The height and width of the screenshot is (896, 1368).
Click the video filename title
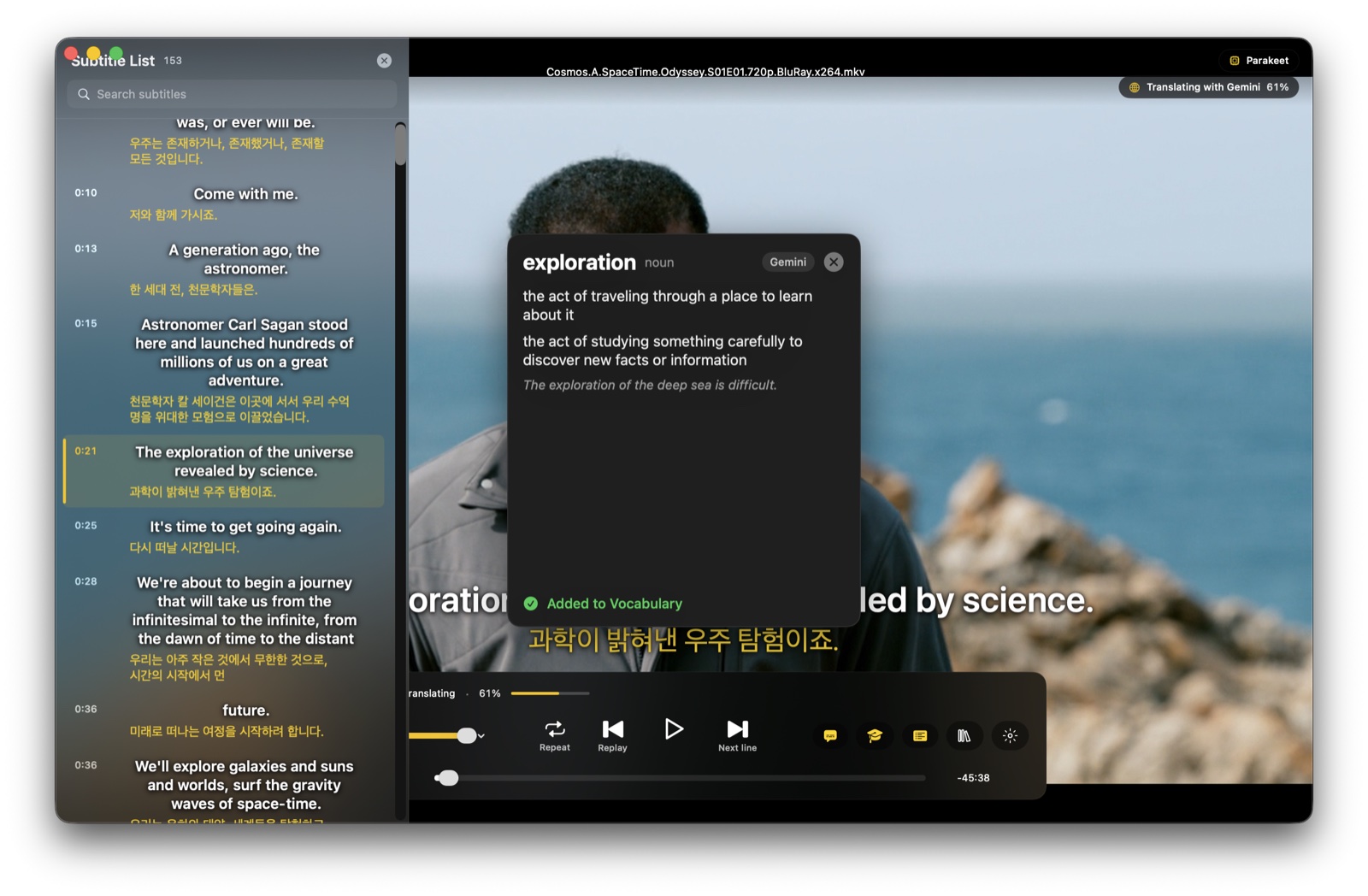(705, 72)
